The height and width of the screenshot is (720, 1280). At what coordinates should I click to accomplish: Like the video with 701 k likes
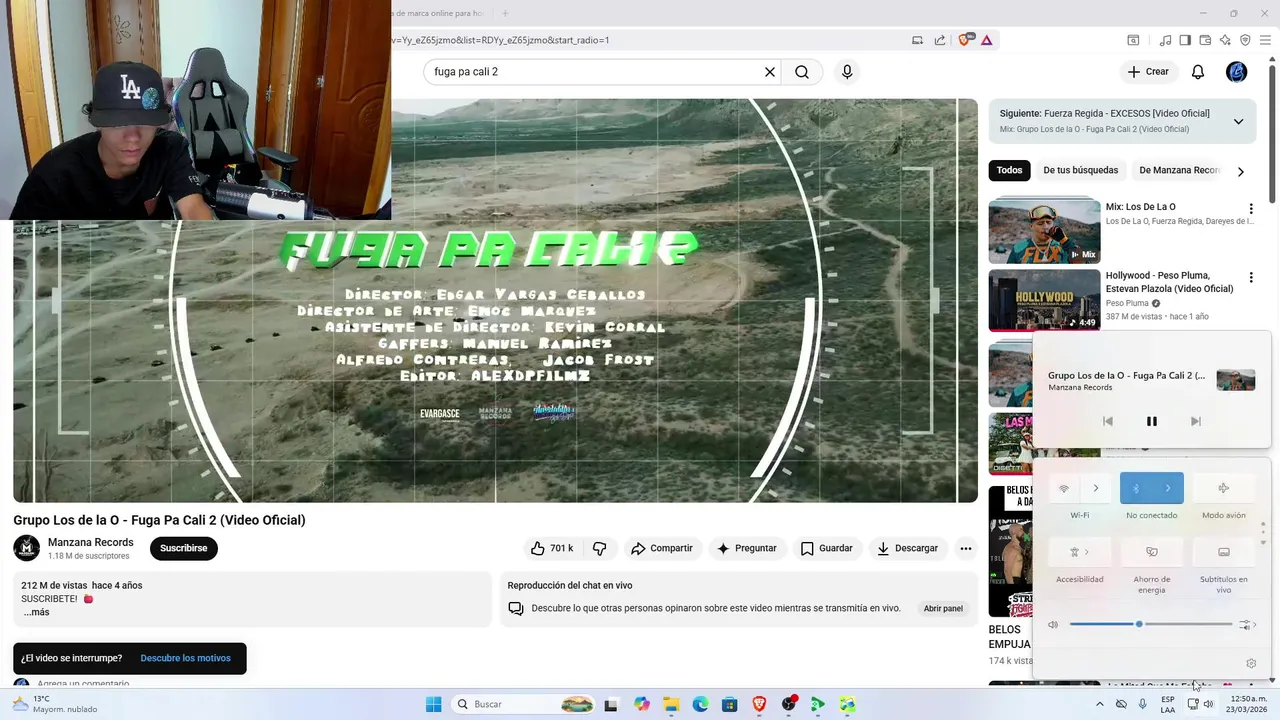pos(552,548)
